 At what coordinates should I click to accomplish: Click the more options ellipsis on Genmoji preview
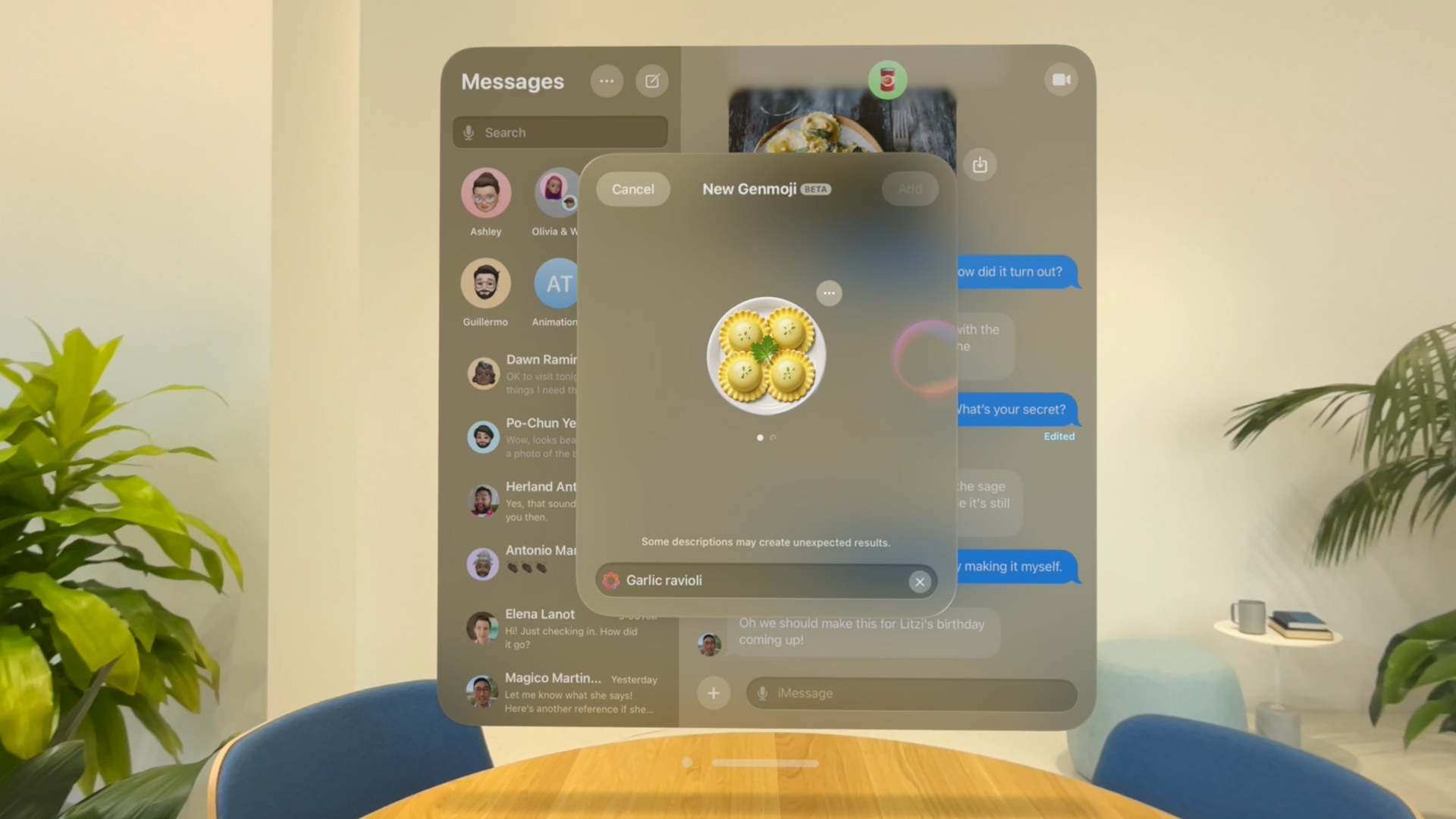pos(829,292)
